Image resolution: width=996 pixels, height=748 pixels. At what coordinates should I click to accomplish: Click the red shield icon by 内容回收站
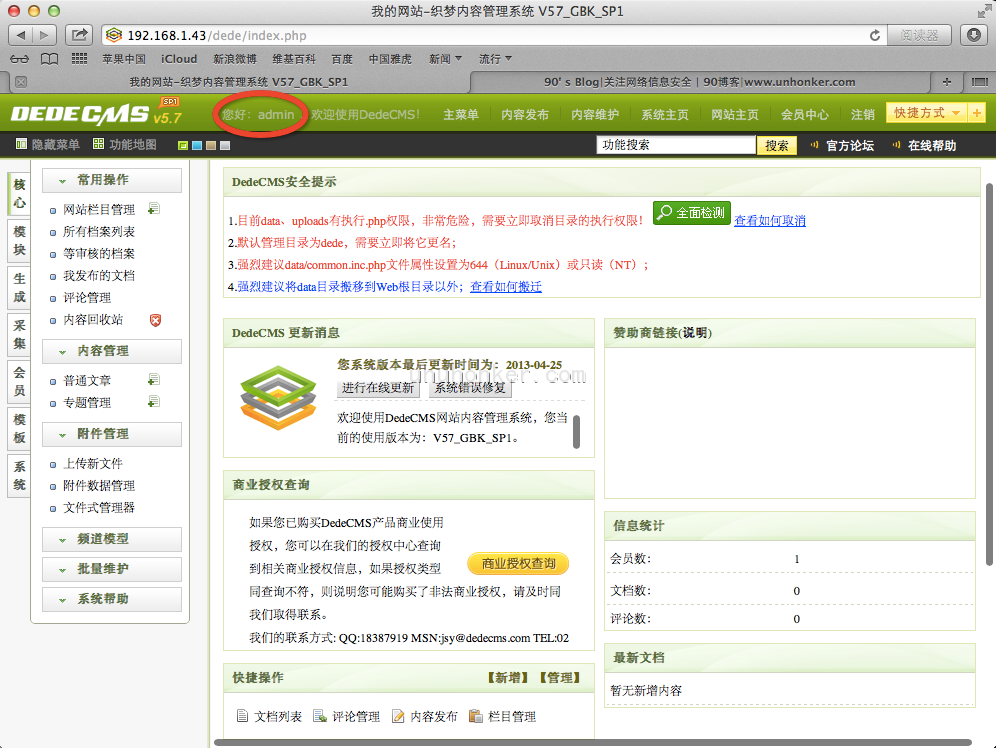[155, 320]
